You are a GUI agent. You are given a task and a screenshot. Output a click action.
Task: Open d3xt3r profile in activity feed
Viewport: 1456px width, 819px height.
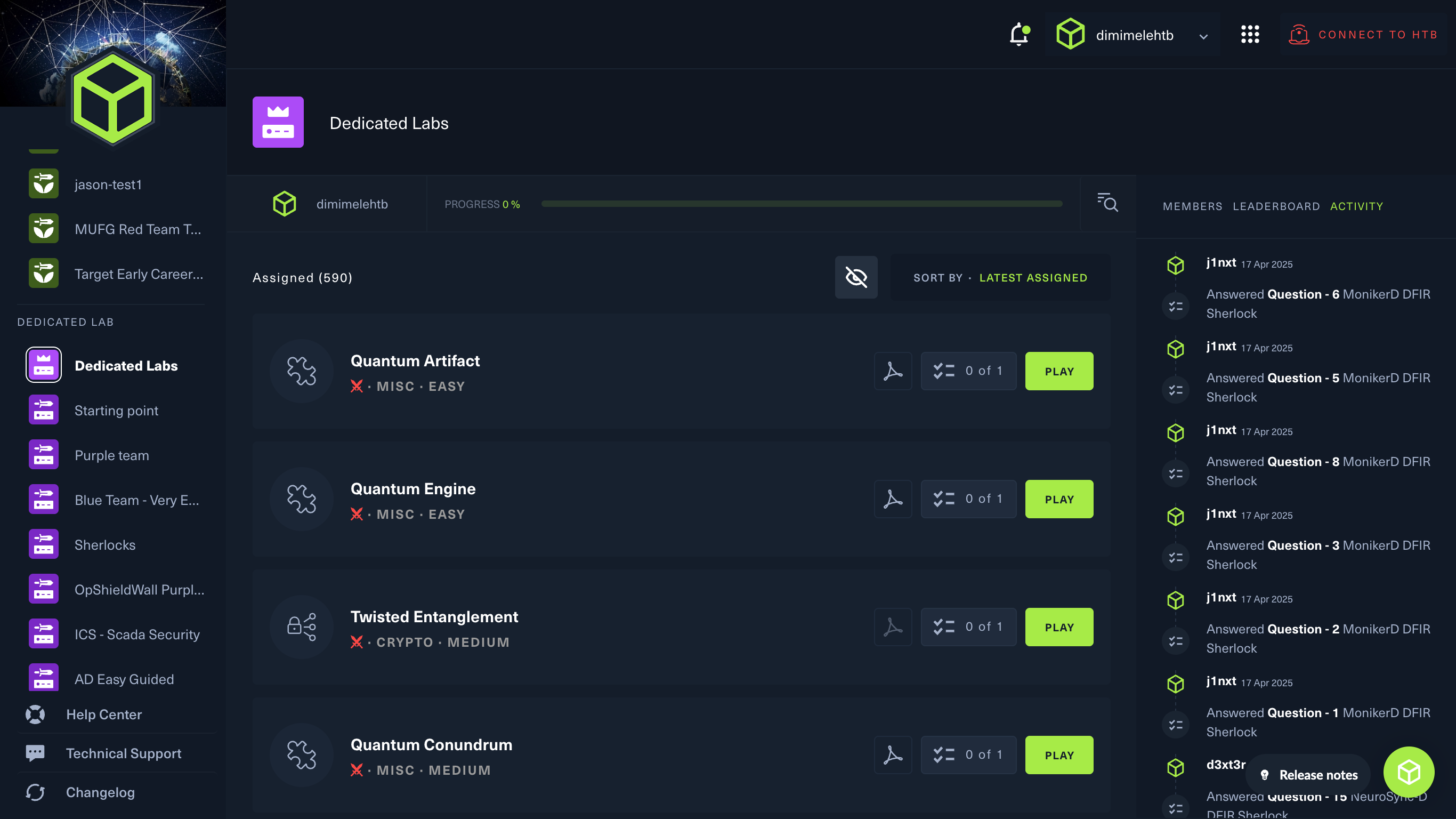click(x=1225, y=765)
